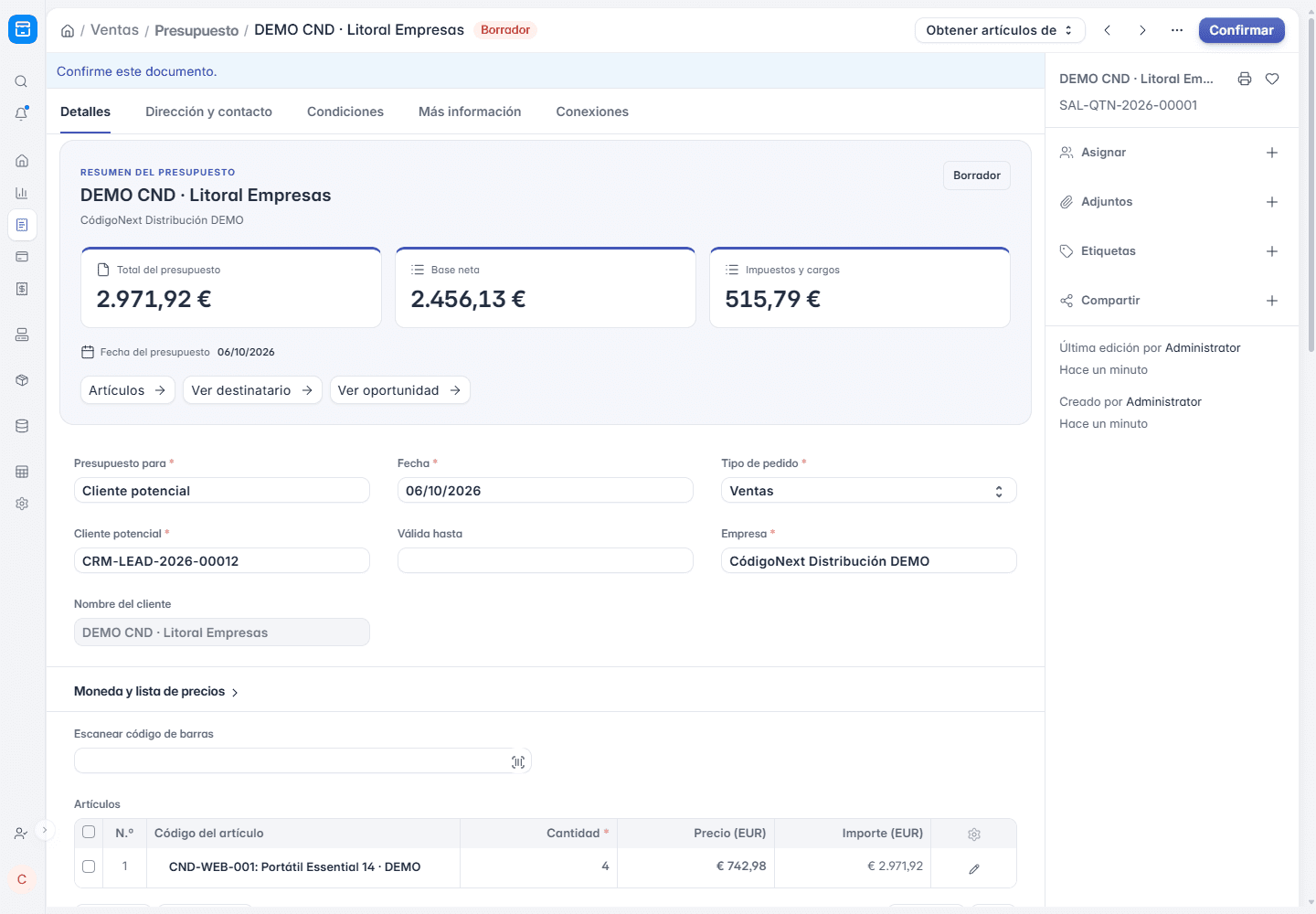Open 'Obtener artículos de' dropdown
The width and height of the screenshot is (1316, 914).
[x=1000, y=30]
